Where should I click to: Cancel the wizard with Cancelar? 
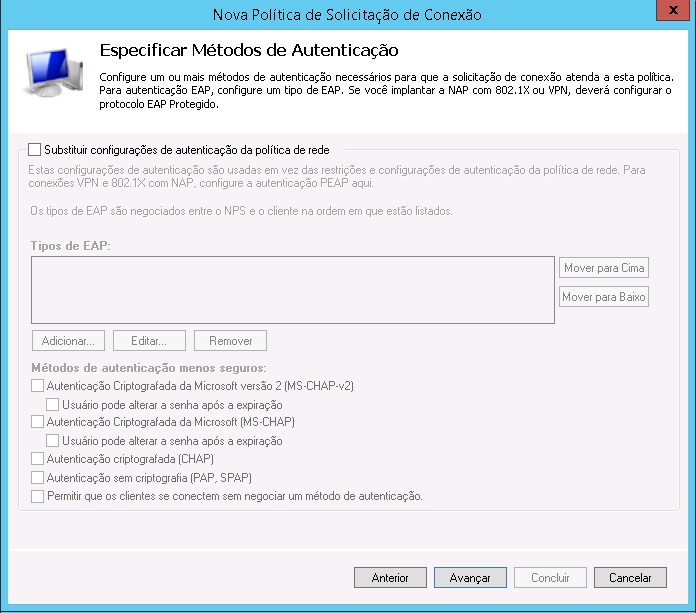[630, 577]
